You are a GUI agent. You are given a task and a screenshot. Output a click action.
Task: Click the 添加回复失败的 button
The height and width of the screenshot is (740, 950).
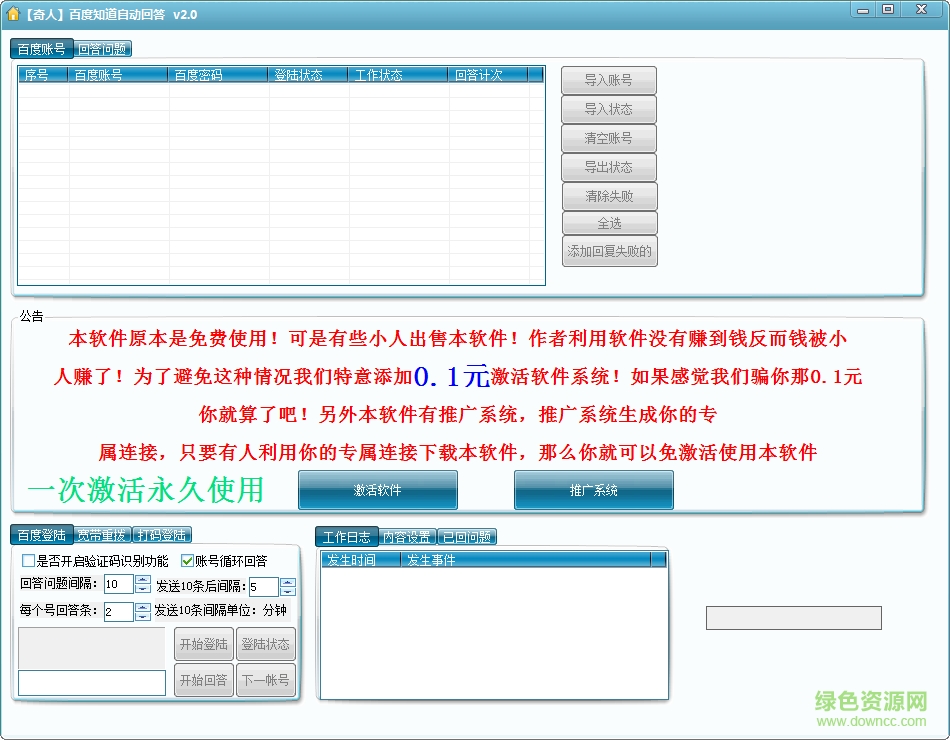[609, 251]
